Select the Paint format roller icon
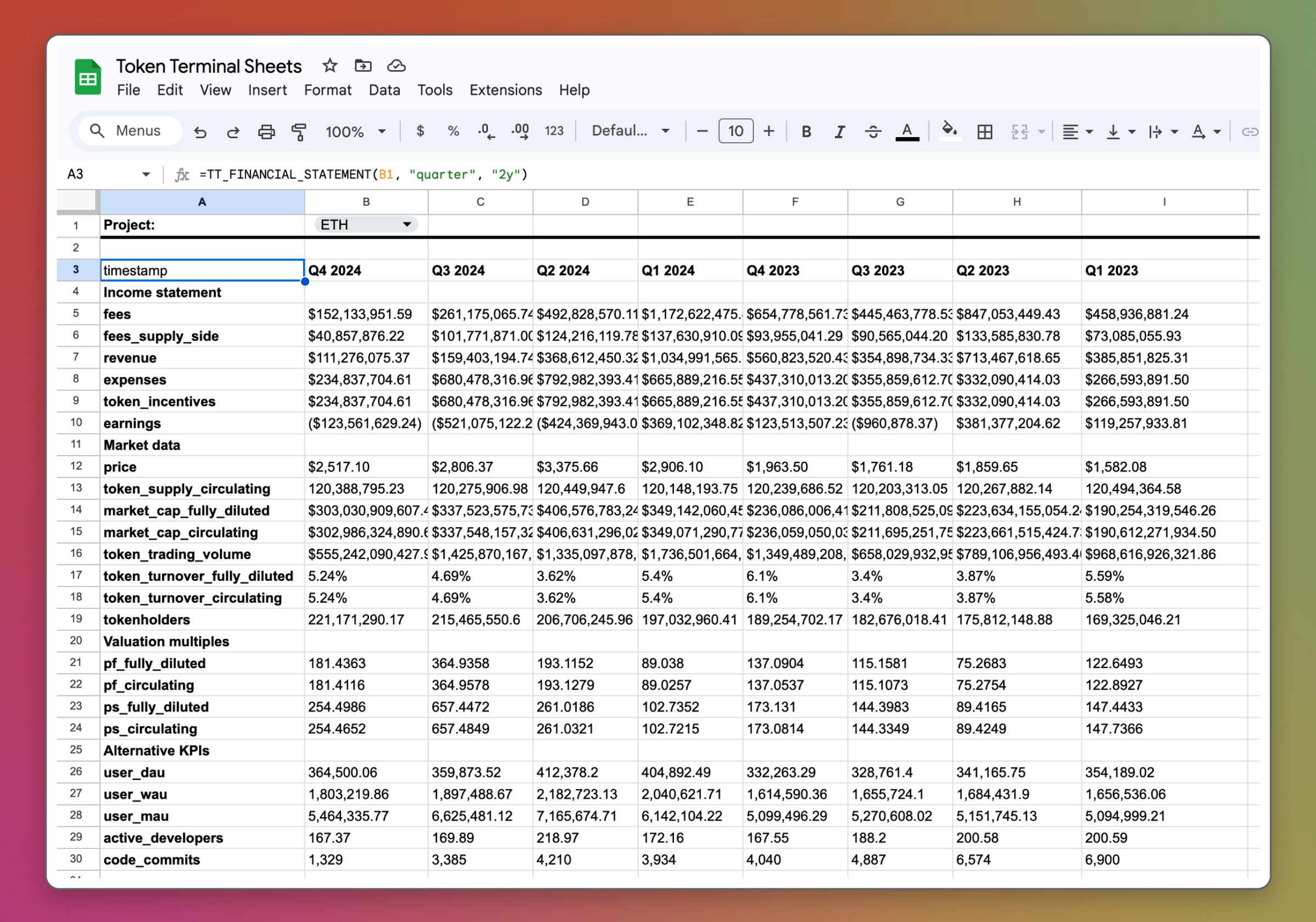 coord(299,132)
